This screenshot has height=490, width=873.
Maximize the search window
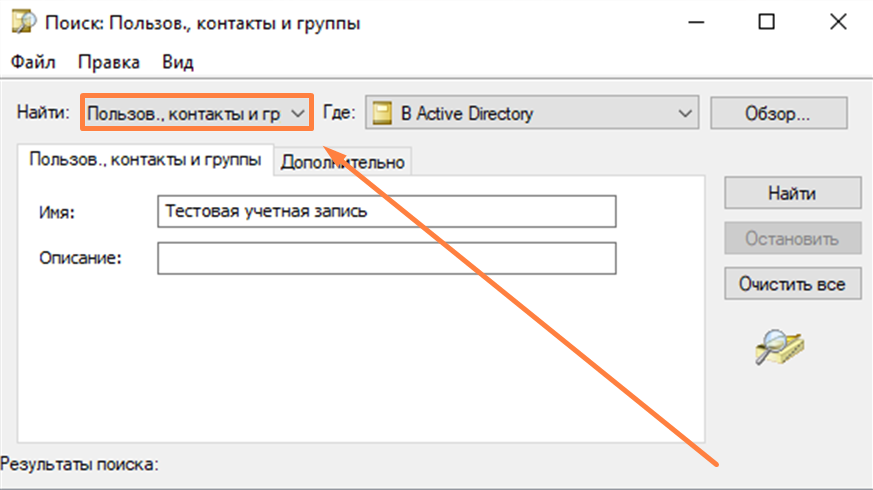(x=767, y=22)
